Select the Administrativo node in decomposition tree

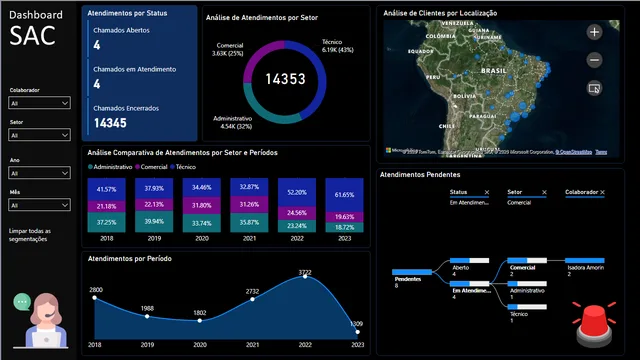527,283
